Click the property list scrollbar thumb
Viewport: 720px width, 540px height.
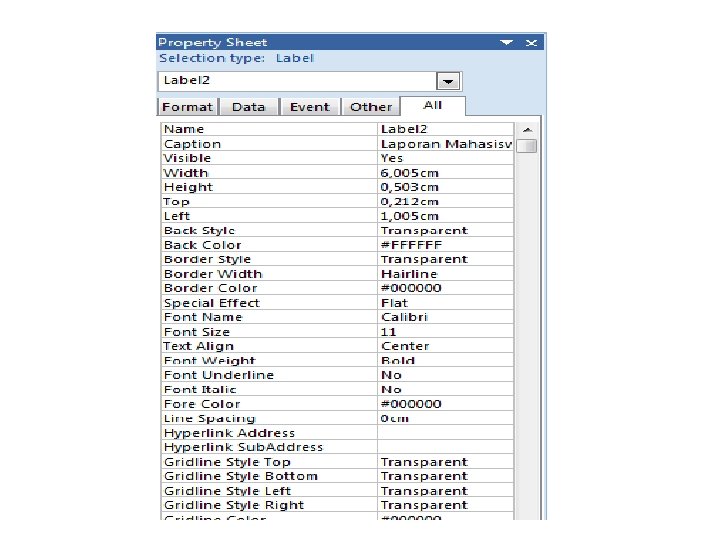pyautogui.click(x=526, y=146)
